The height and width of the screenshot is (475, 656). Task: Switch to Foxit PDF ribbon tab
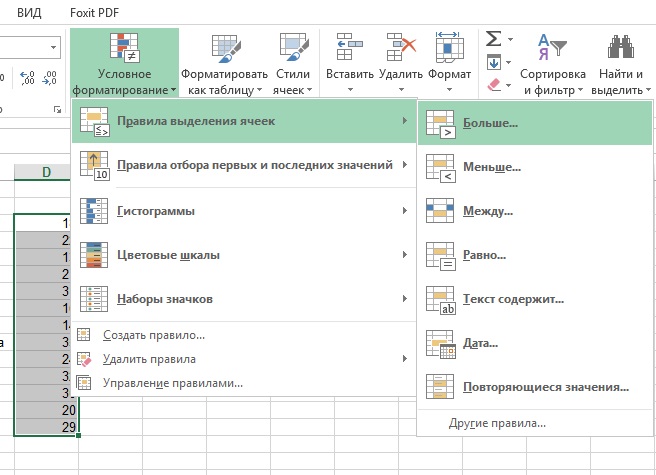pyautogui.click(x=95, y=13)
